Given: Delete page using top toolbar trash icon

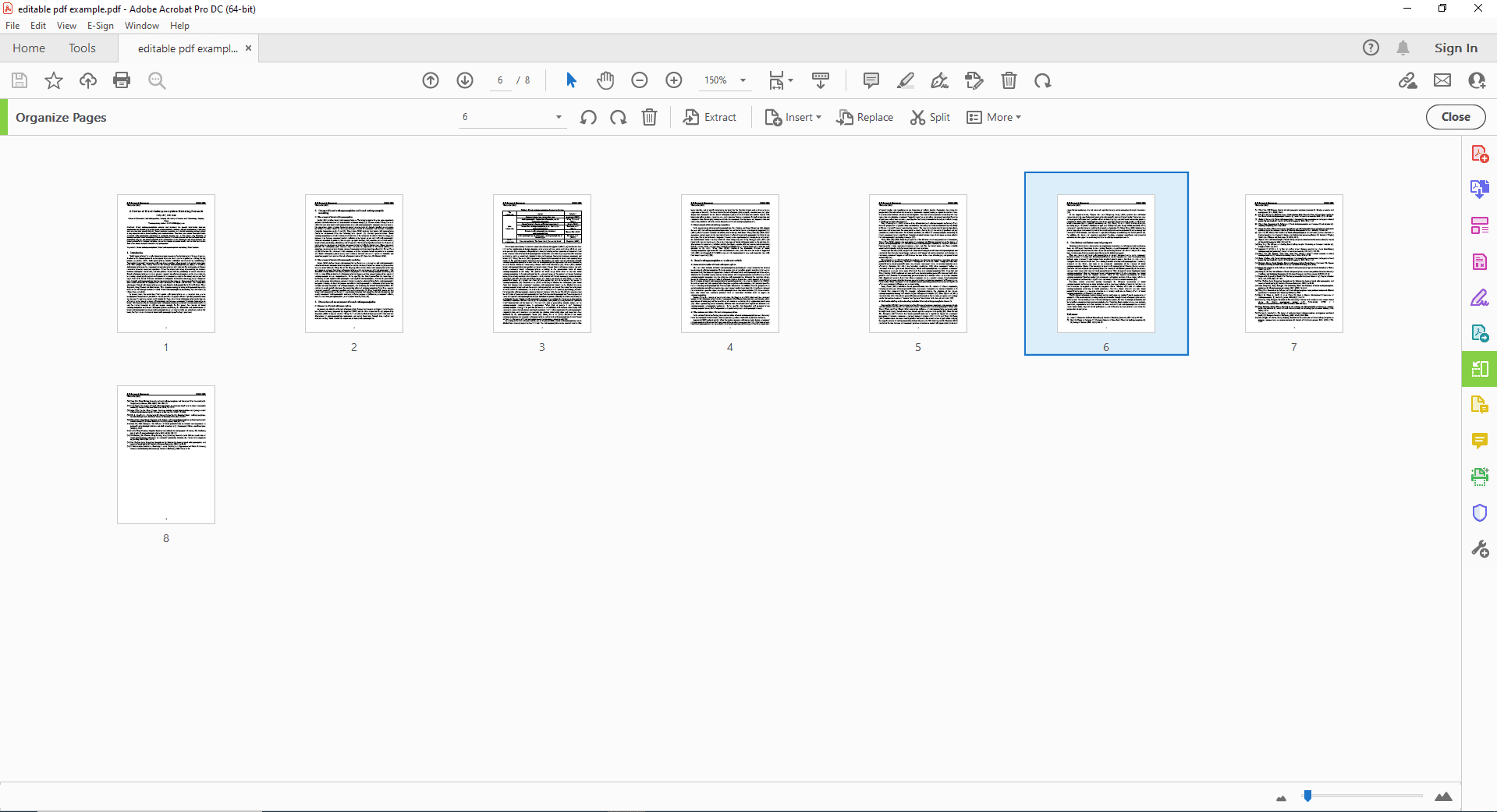Looking at the screenshot, I should point(1009,80).
